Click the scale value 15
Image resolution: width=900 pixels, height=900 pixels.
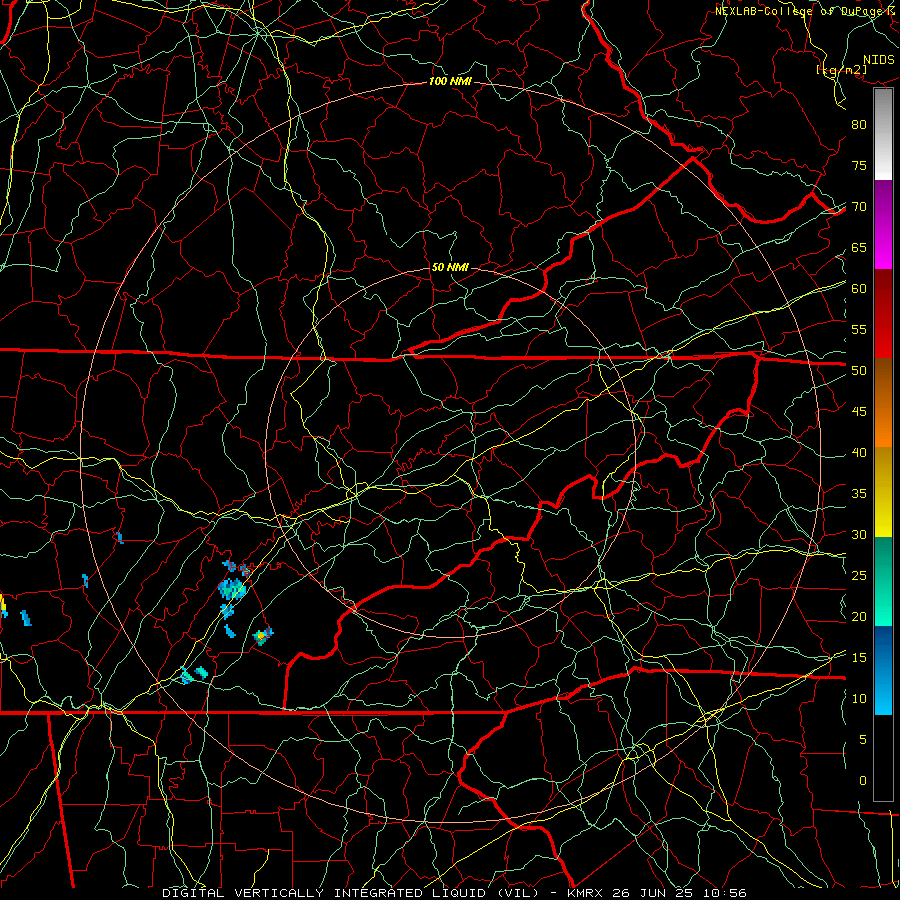[859, 658]
